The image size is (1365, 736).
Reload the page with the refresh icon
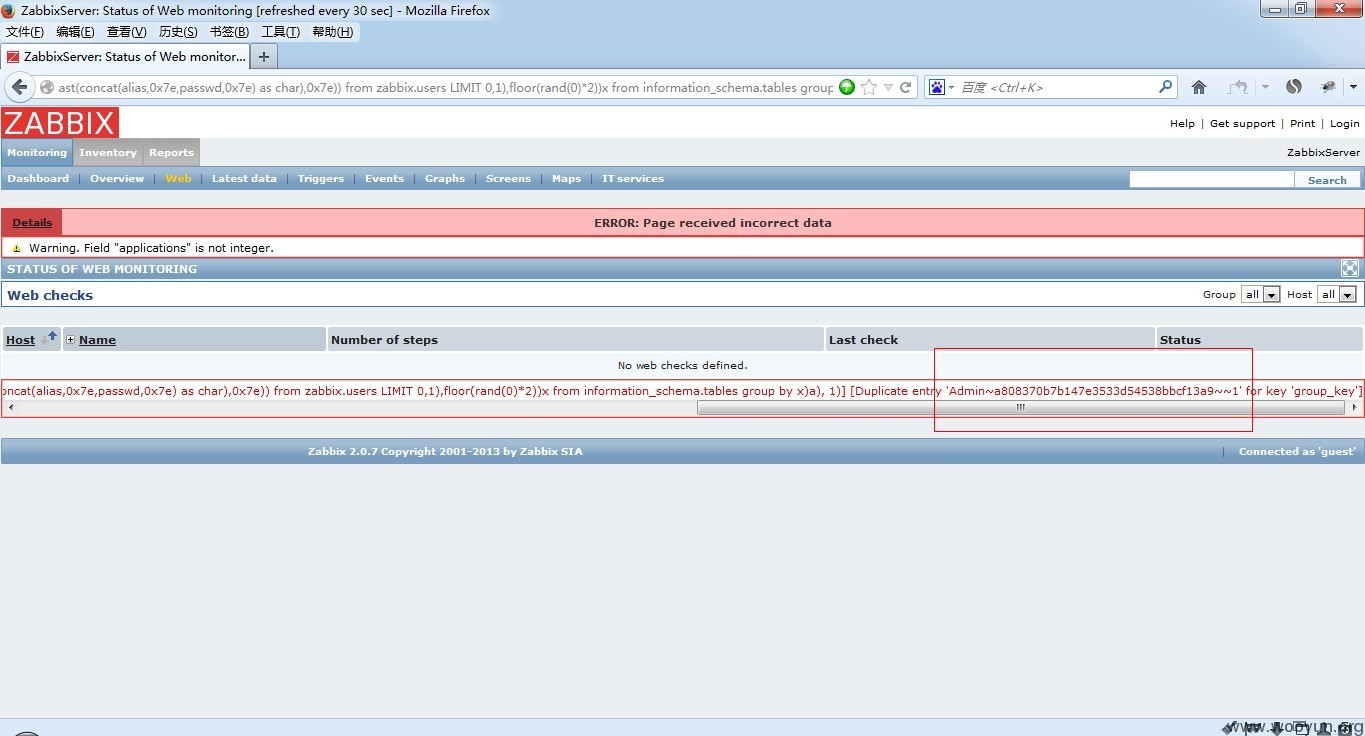[x=906, y=87]
